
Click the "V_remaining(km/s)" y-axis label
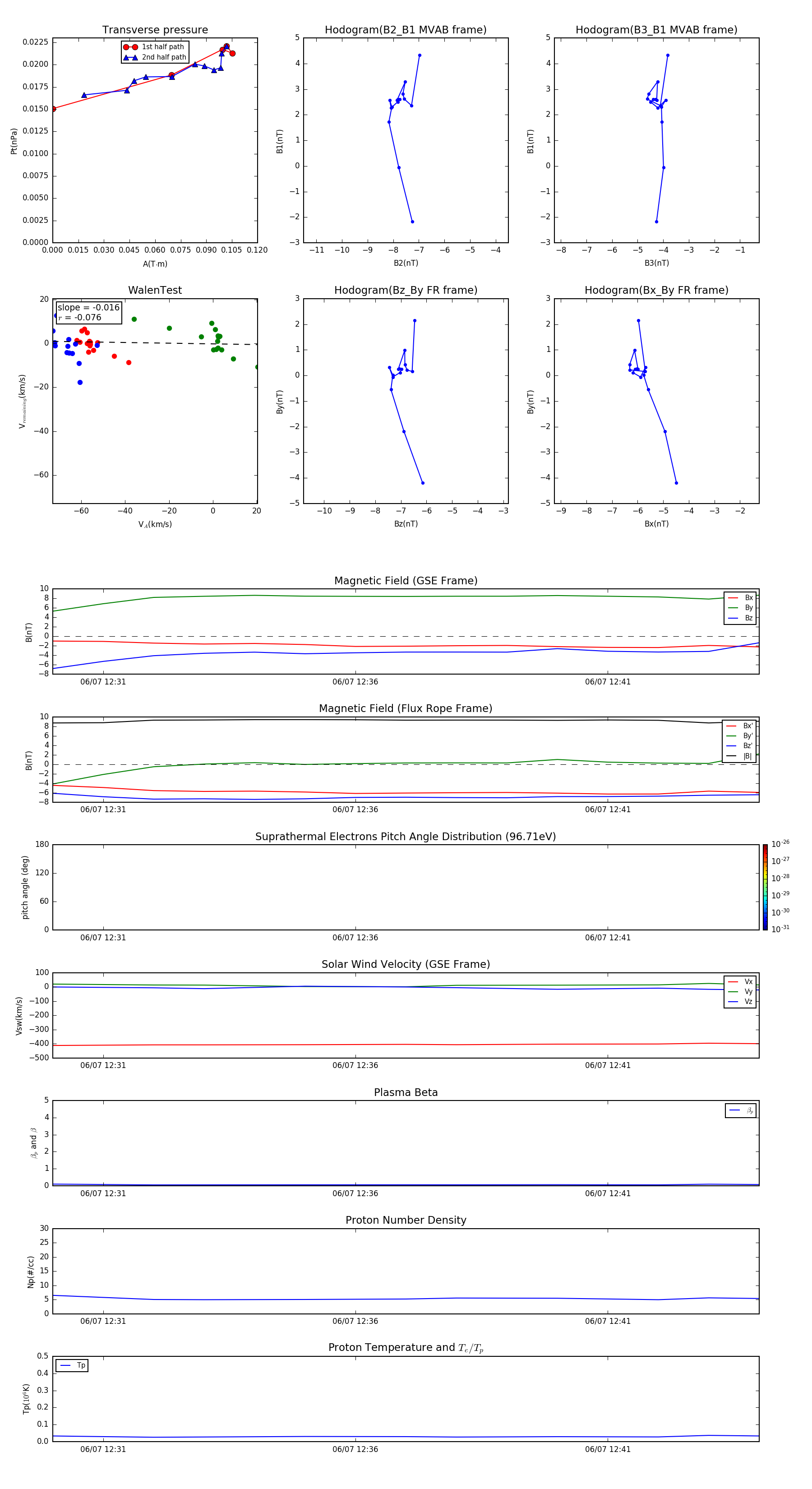23,401
